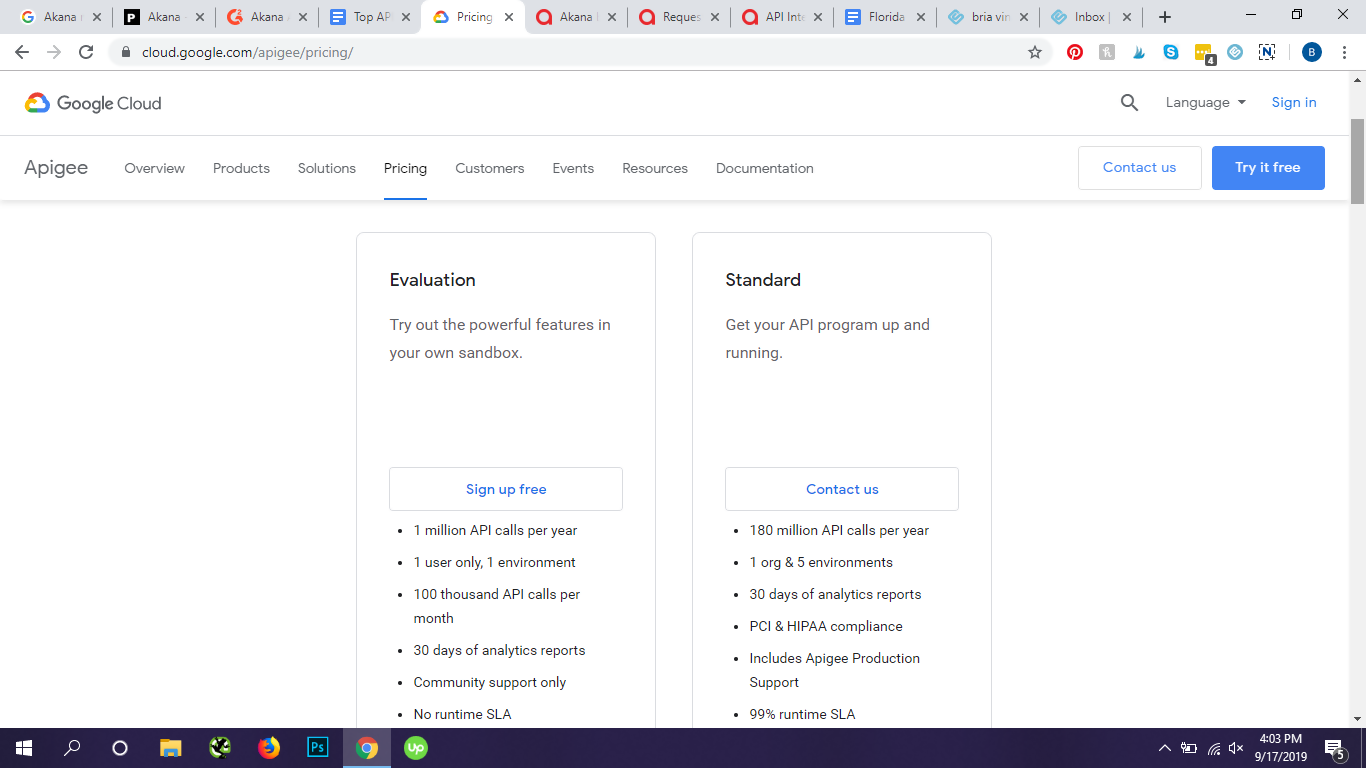The height and width of the screenshot is (768, 1366).
Task: Reload the page using the refresh icon
Action: point(86,52)
